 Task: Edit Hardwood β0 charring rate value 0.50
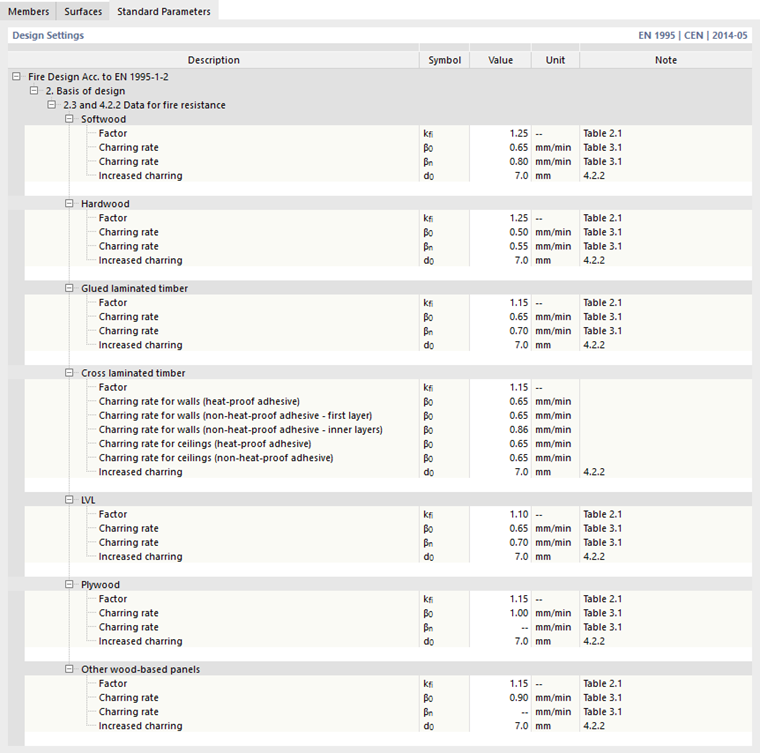(500, 232)
